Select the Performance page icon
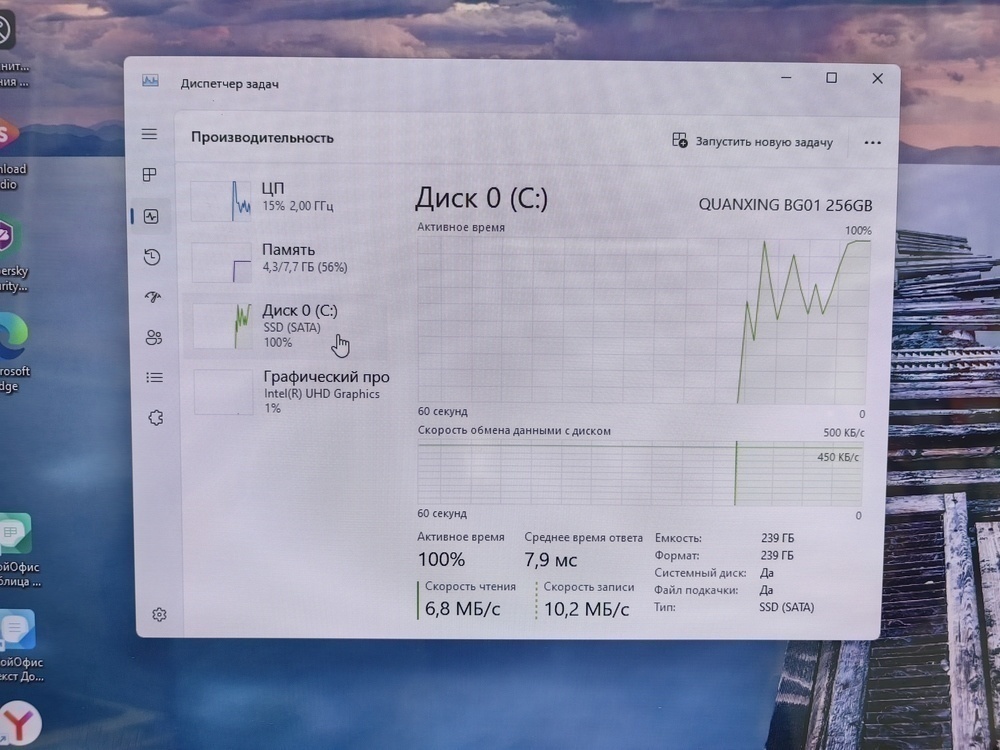This screenshot has width=1000, height=750. point(151,216)
